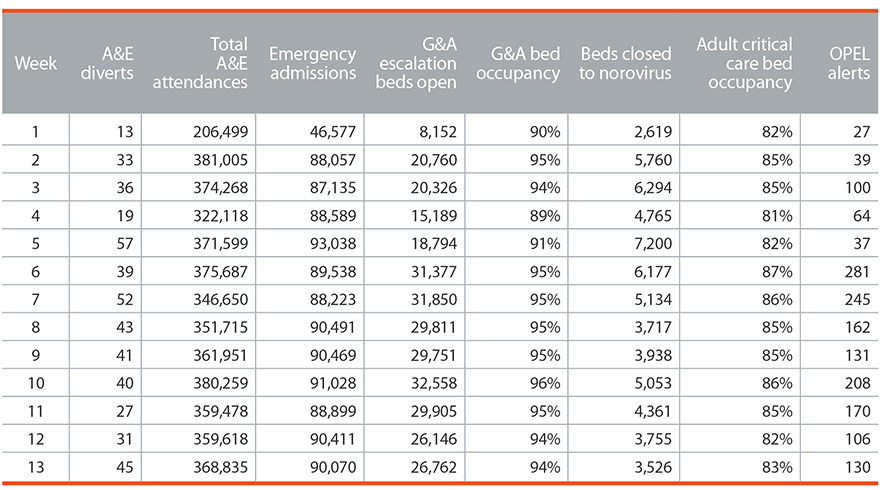Select week 13 OPEL alerts value 130
Image resolution: width=882 pixels, height=490 pixels.
click(857, 467)
